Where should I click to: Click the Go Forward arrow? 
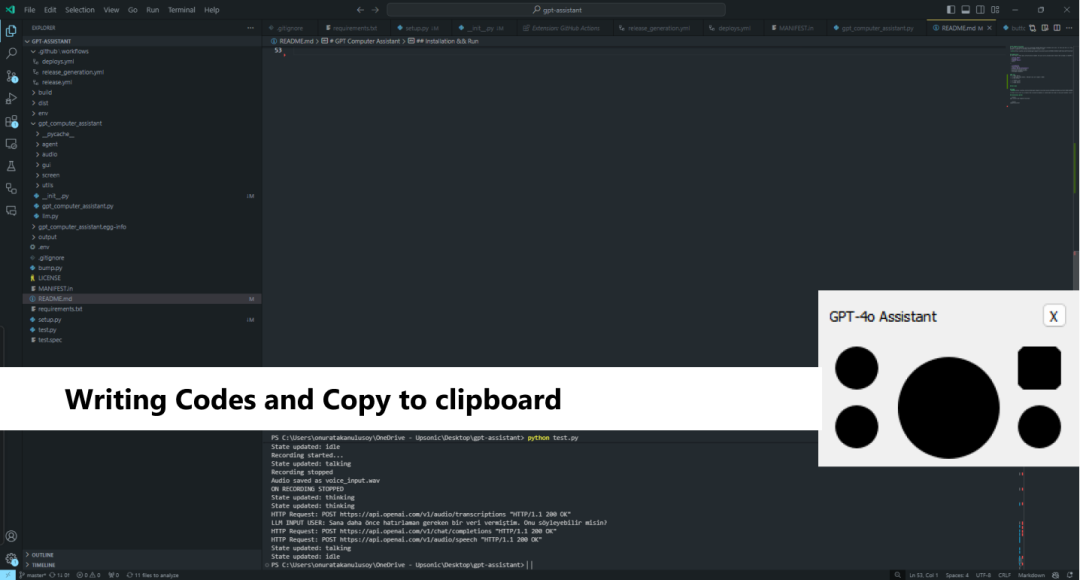click(x=375, y=10)
